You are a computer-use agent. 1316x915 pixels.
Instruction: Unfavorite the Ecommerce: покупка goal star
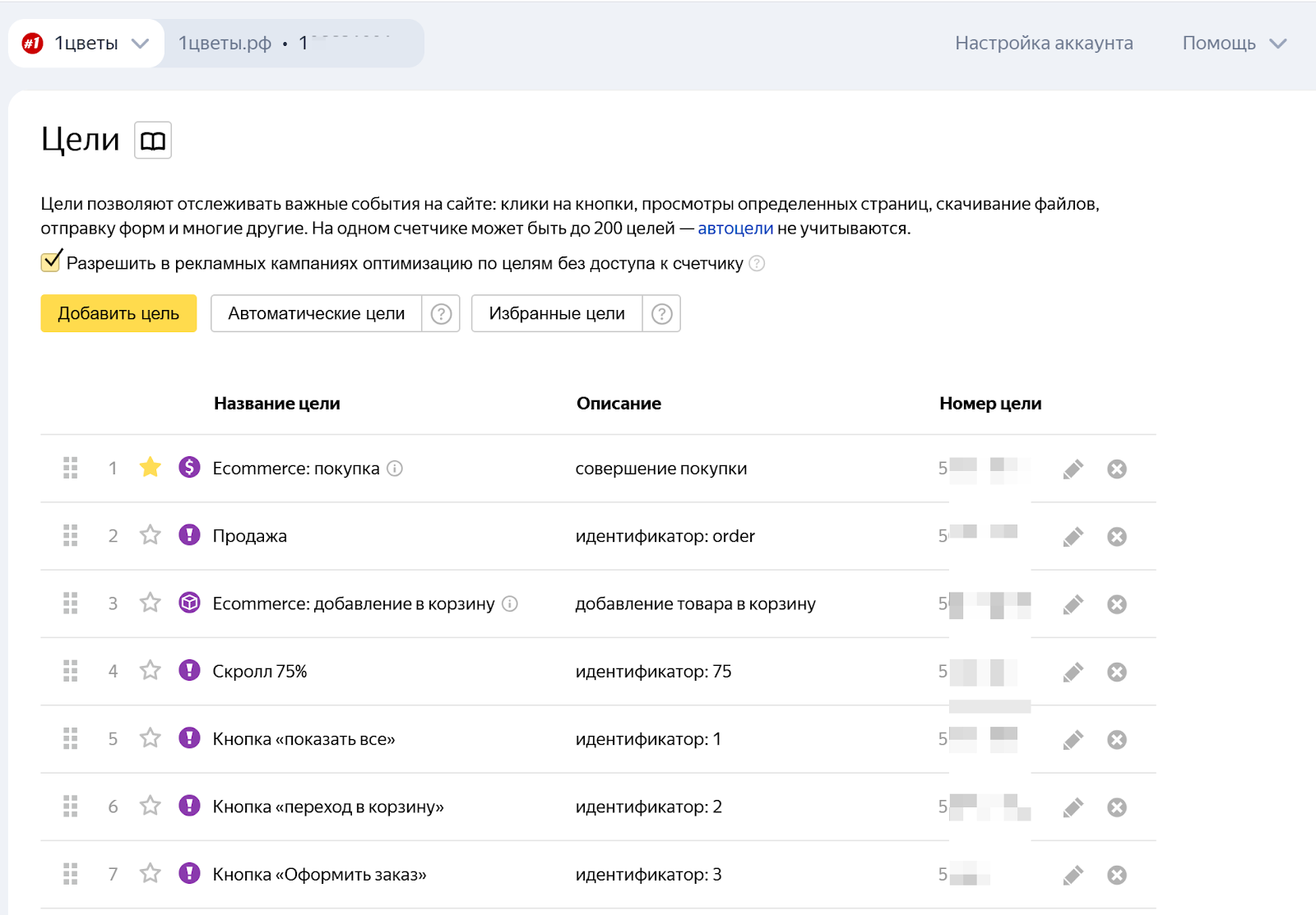coord(150,468)
